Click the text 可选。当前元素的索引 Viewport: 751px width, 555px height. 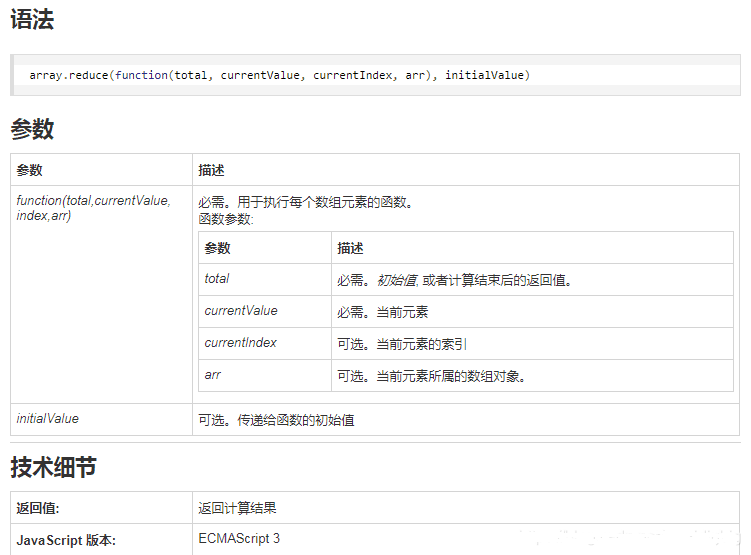pyautogui.click(x=402, y=344)
